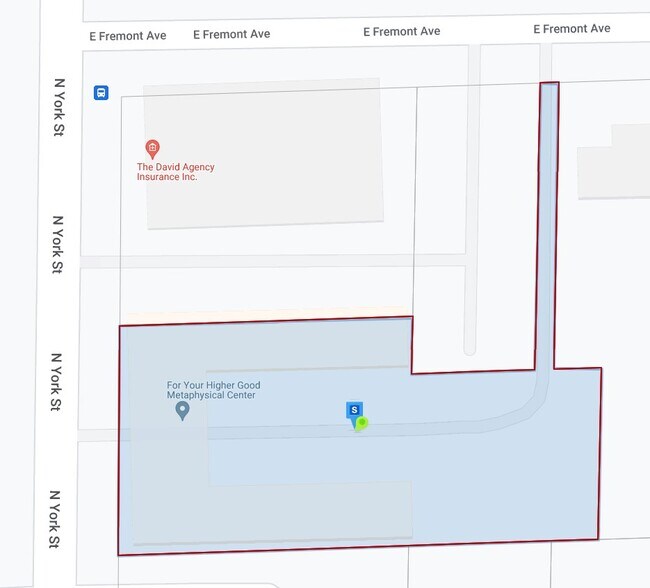Click the rightmost E Fremont Ave label
Image resolution: width=650 pixels, height=588 pixels.
coord(571,29)
